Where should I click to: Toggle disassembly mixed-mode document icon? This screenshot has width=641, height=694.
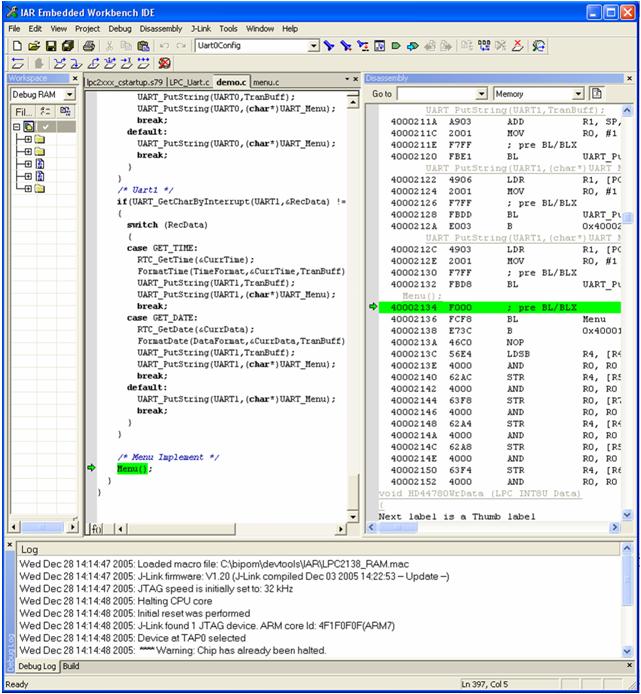click(597, 93)
